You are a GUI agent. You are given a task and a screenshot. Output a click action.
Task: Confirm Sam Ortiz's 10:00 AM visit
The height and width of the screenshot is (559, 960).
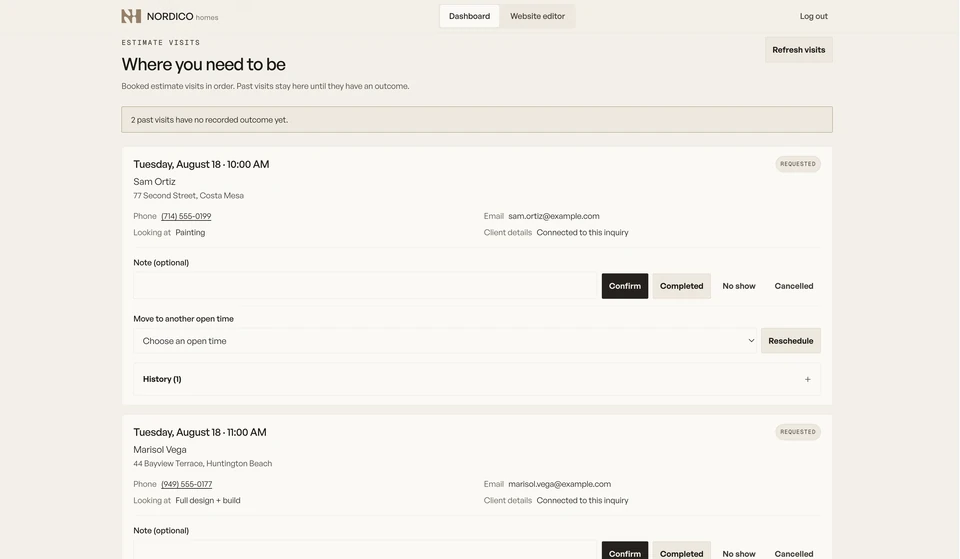click(624, 286)
